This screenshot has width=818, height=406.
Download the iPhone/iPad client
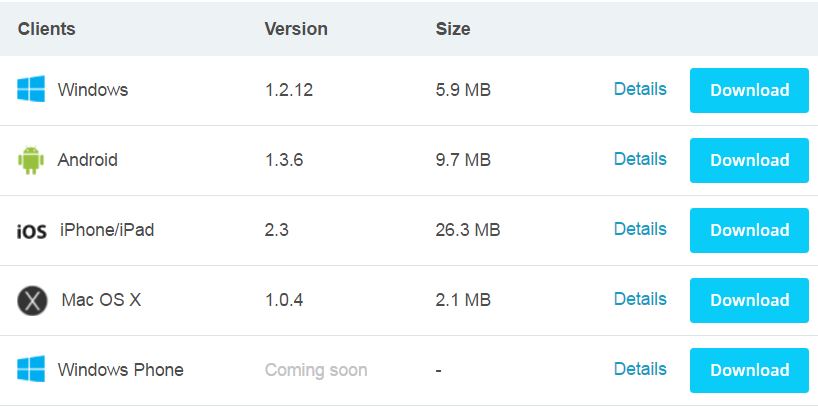click(x=749, y=230)
